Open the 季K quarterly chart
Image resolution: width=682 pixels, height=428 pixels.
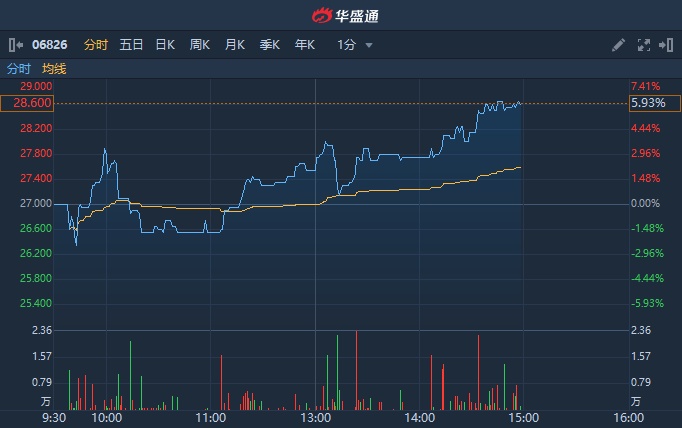point(270,45)
